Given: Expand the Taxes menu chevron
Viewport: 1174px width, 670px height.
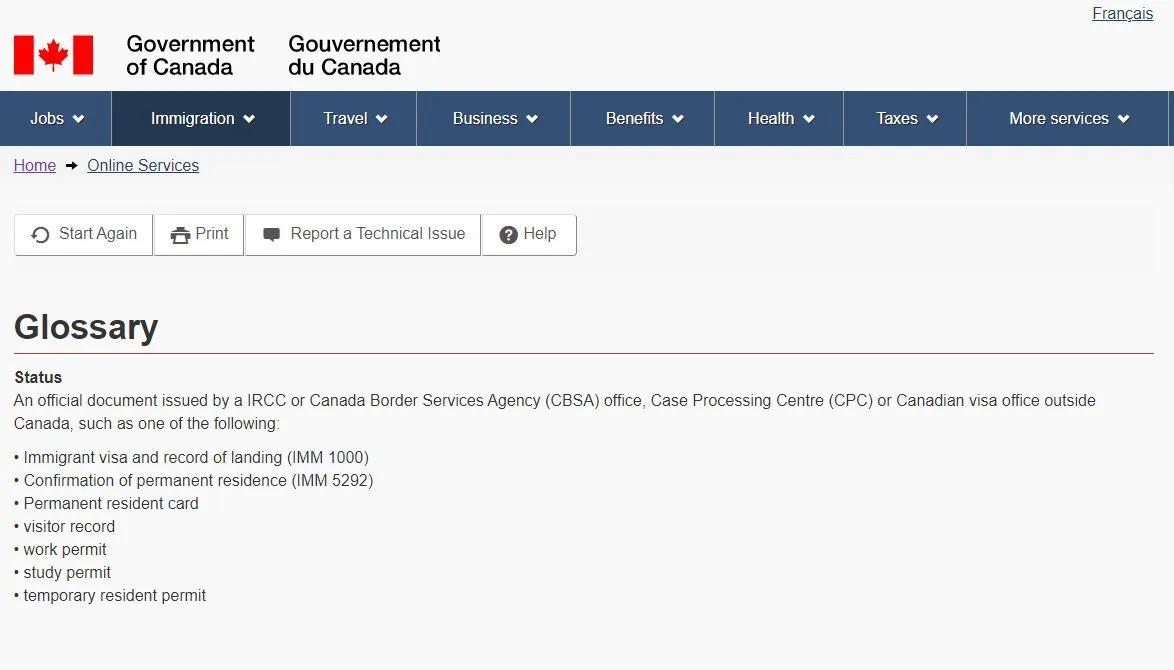Looking at the screenshot, I should pyautogui.click(x=932, y=119).
